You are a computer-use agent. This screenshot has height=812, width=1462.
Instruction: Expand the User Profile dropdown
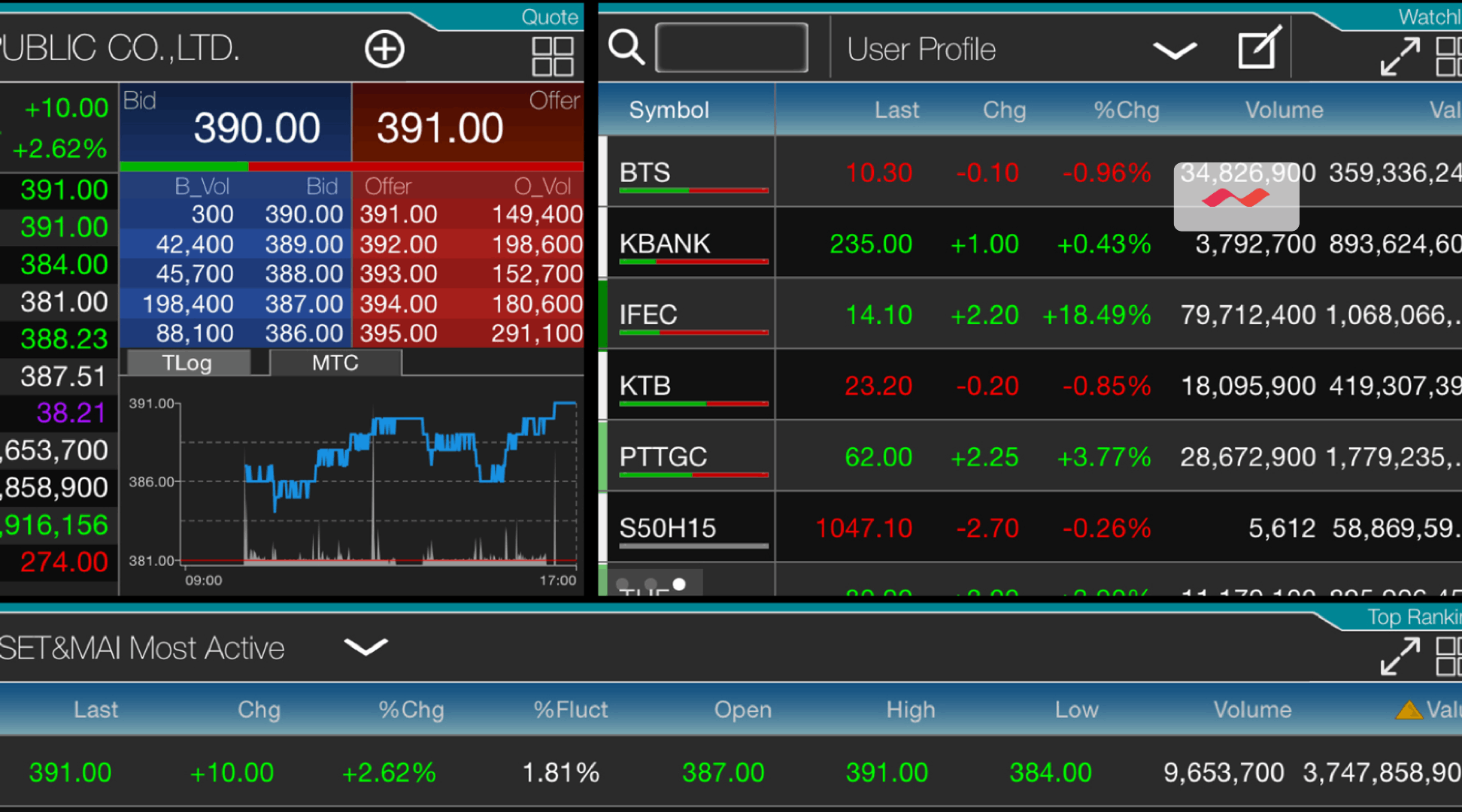(x=1175, y=50)
